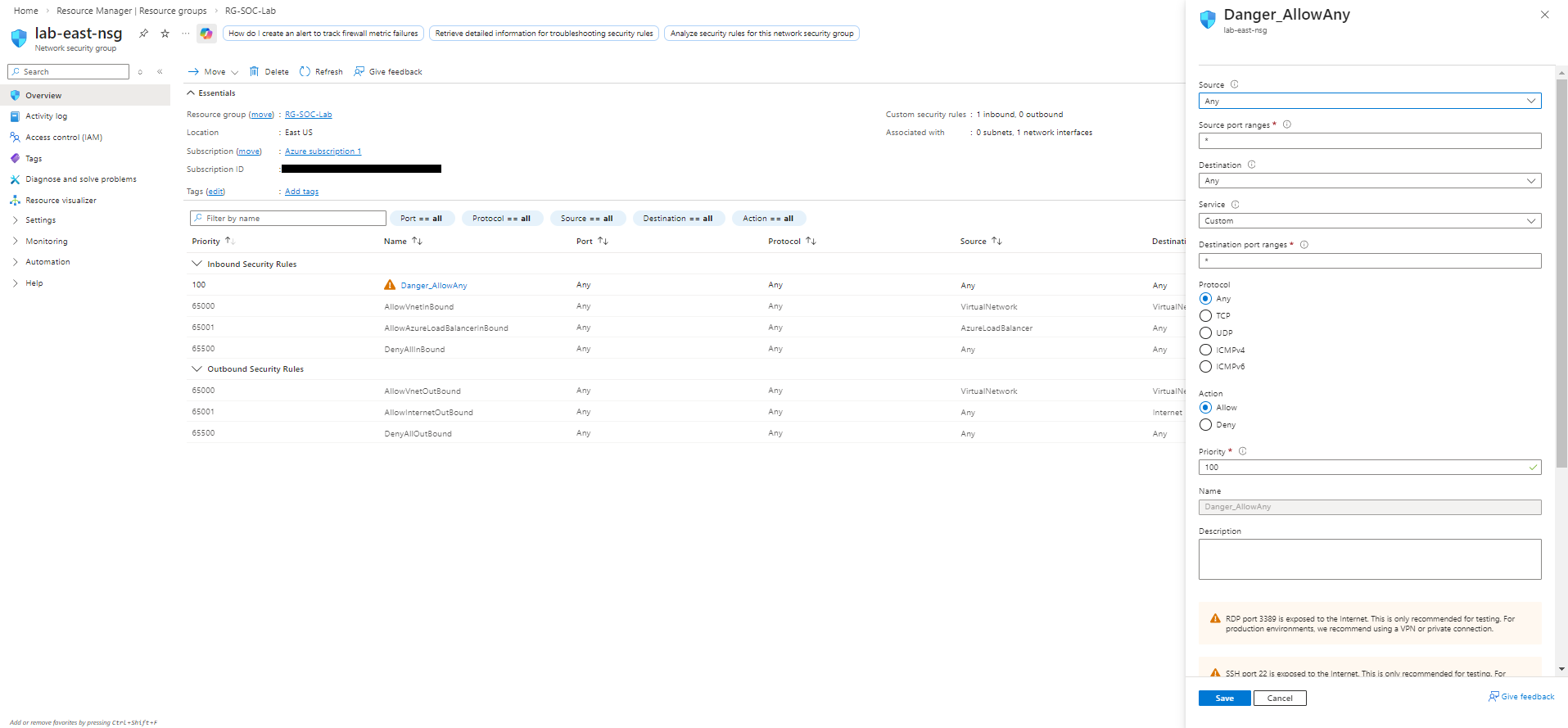Click the Delete trash icon

pyautogui.click(x=254, y=71)
